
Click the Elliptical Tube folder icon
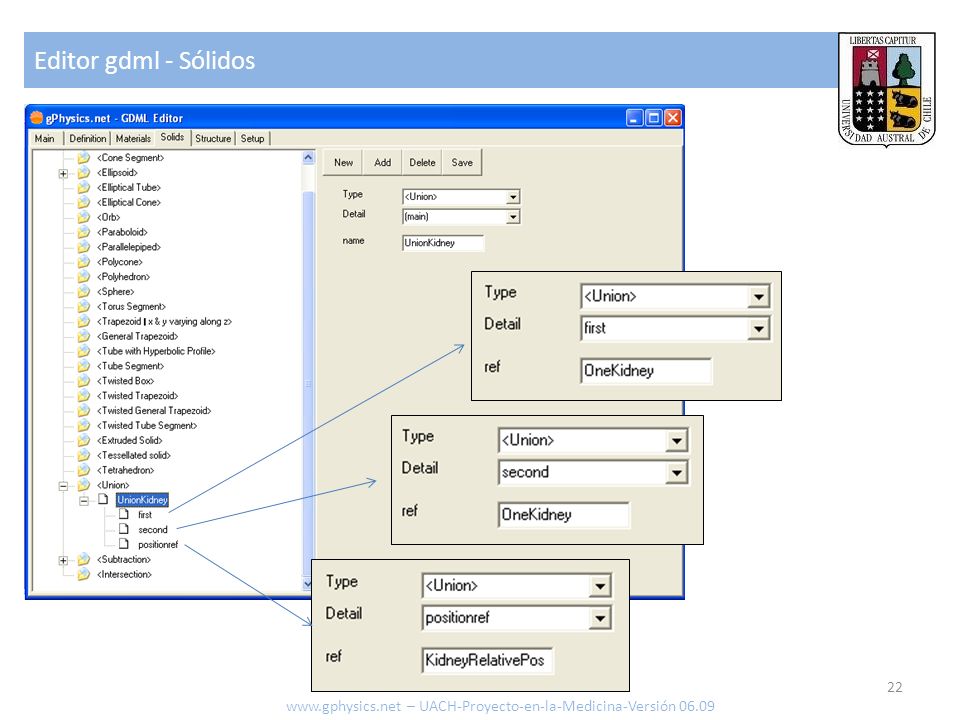[x=84, y=187]
